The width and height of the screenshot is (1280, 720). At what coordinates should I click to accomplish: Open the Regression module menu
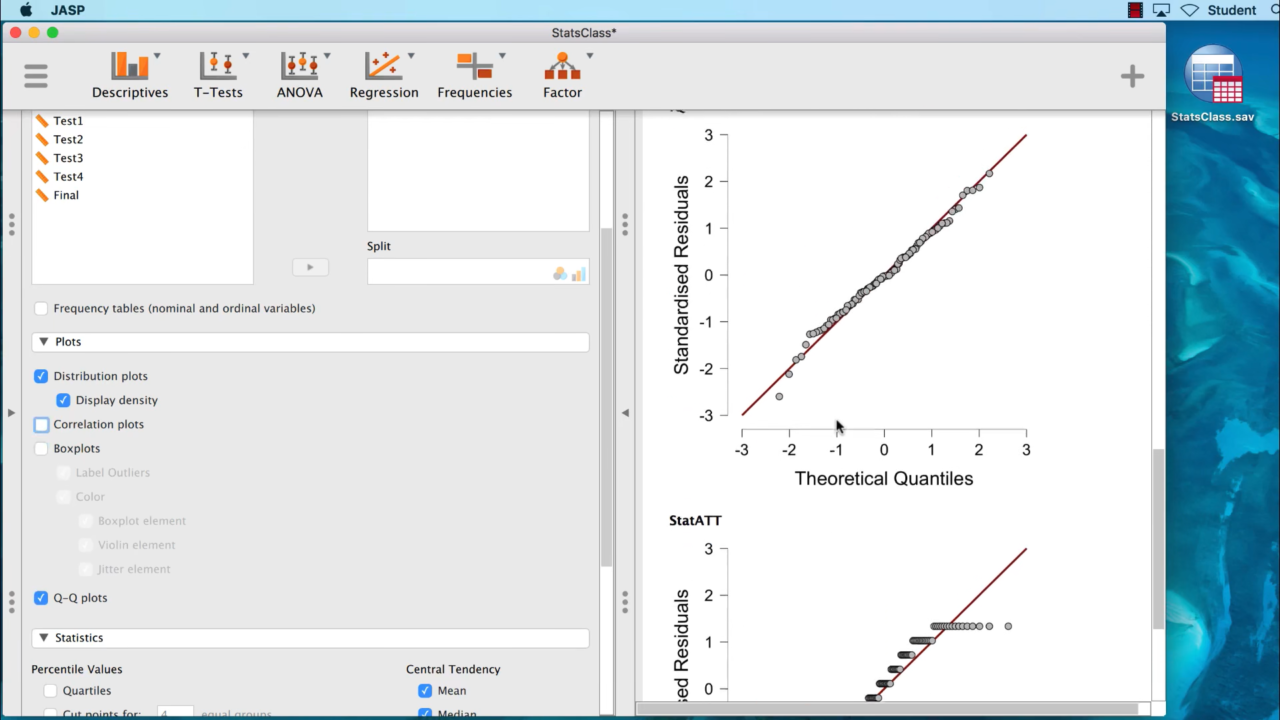(x=384, y=76)
